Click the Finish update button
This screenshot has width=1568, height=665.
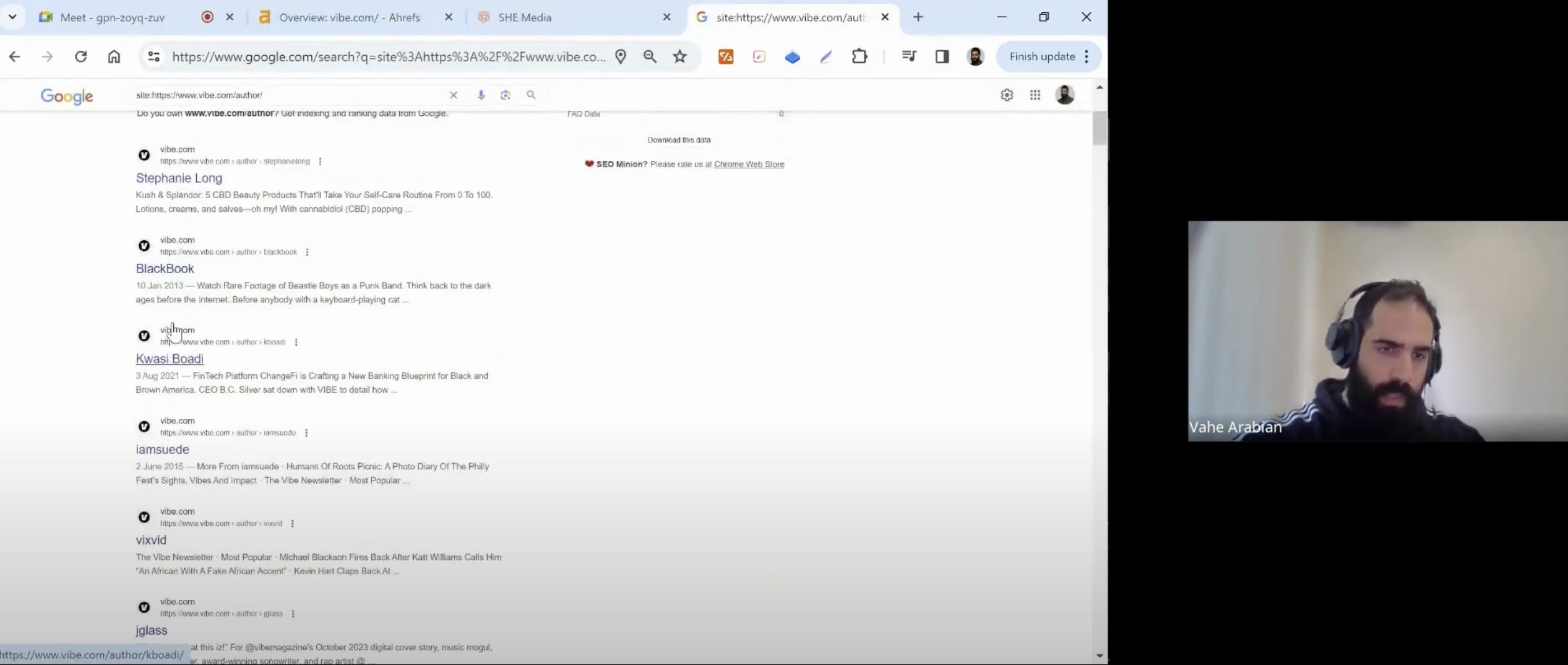point(1042,57)
